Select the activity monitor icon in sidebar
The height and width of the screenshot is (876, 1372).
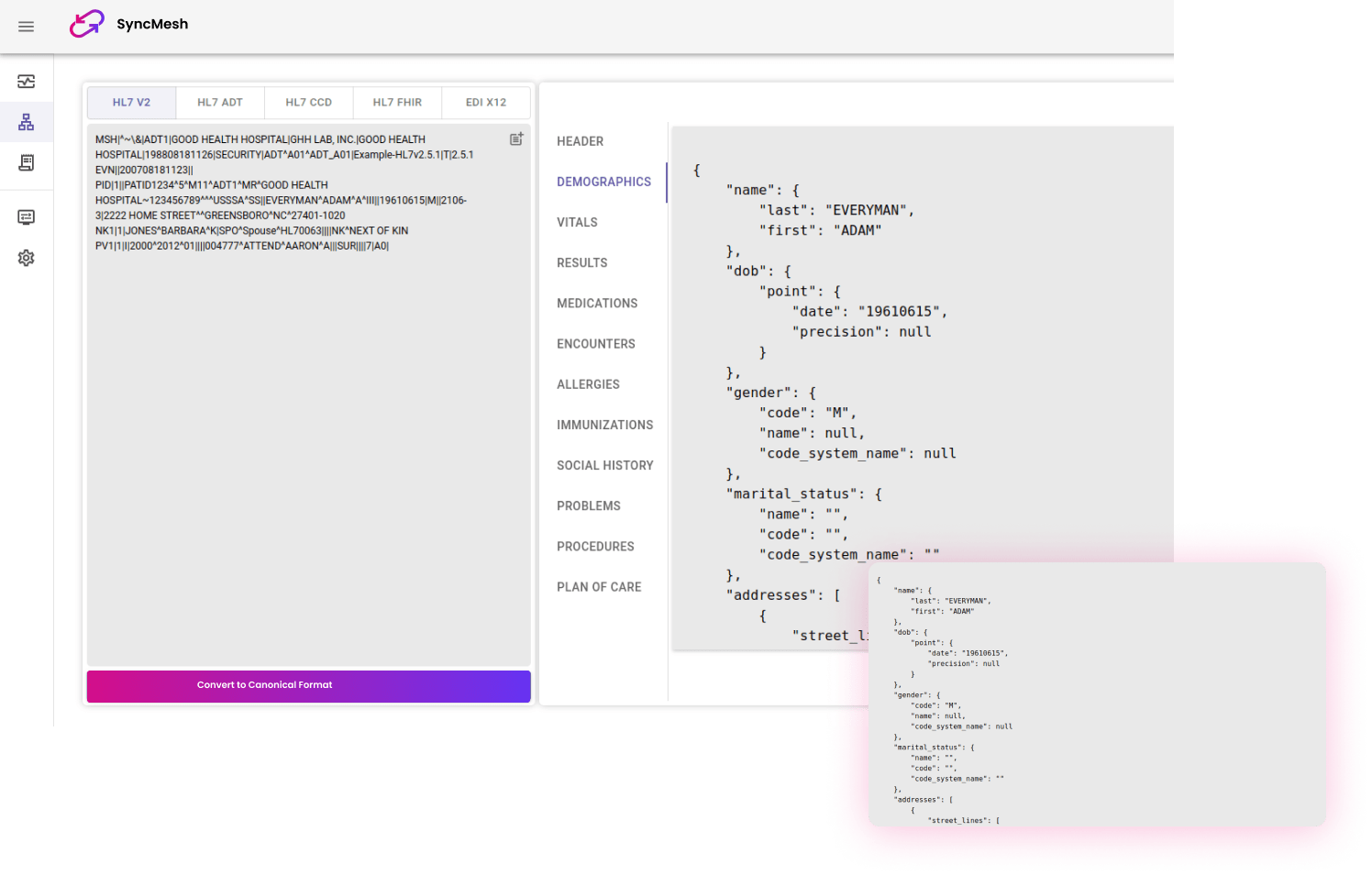click(x=27, y=81)
